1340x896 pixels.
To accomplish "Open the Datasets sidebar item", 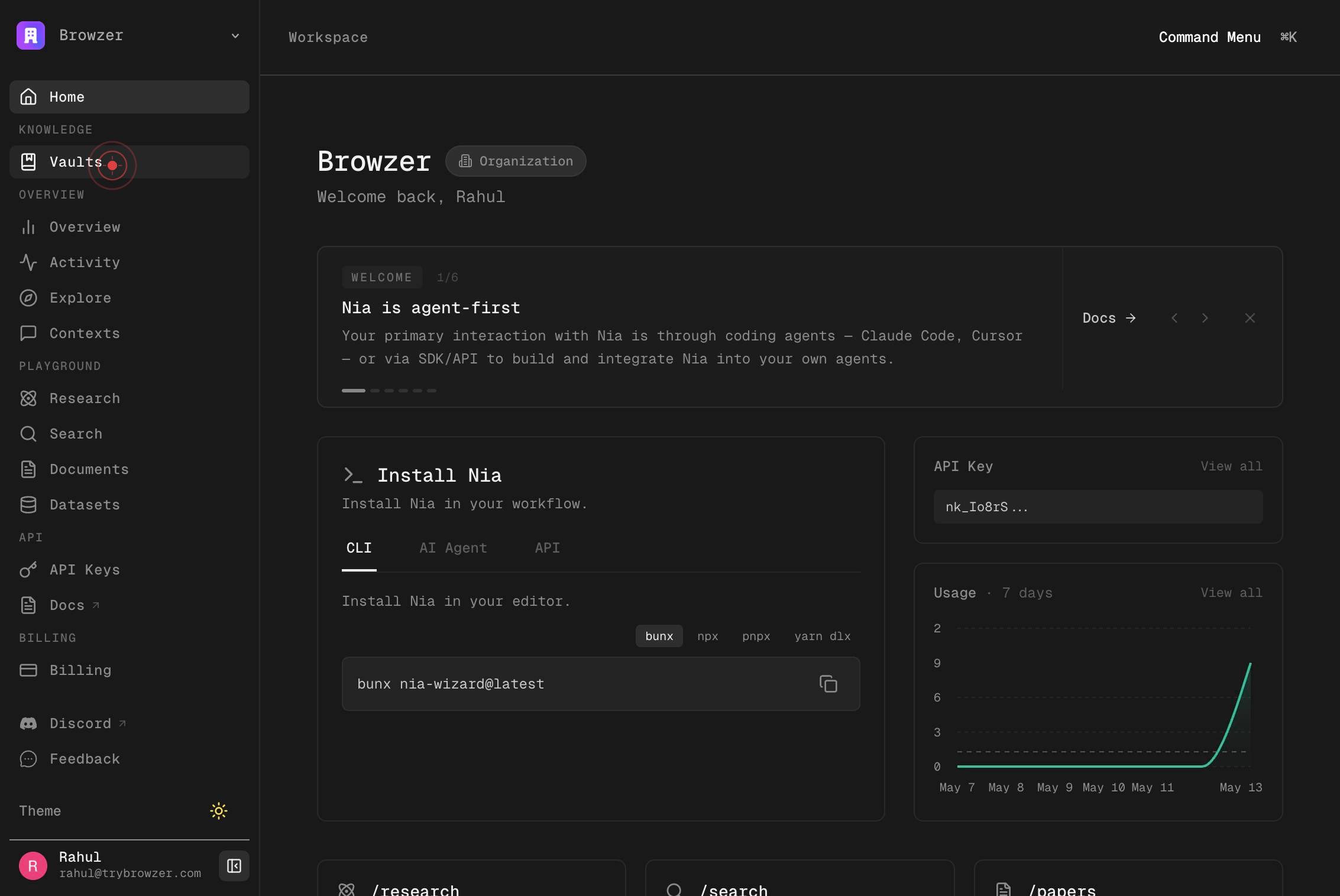I will tap(130, 505).
